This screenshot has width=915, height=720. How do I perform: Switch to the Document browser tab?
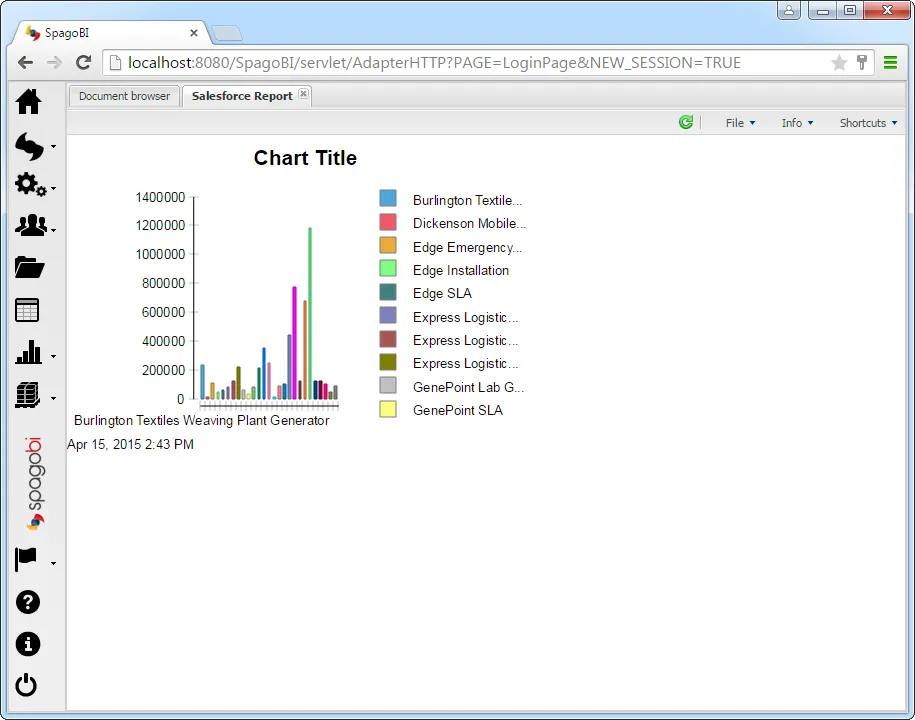click(123, 95)
